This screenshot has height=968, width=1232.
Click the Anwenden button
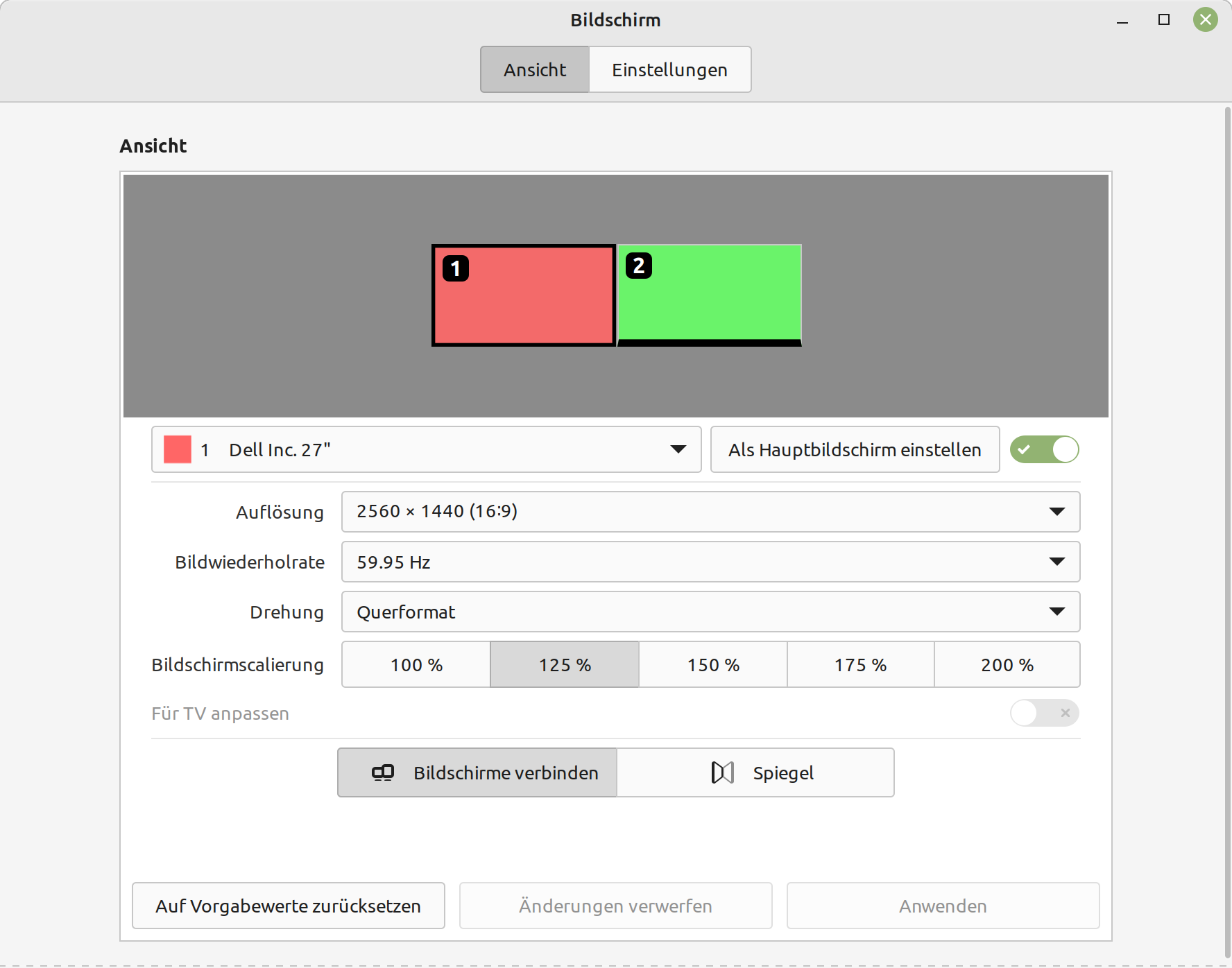tap(943, 906)
